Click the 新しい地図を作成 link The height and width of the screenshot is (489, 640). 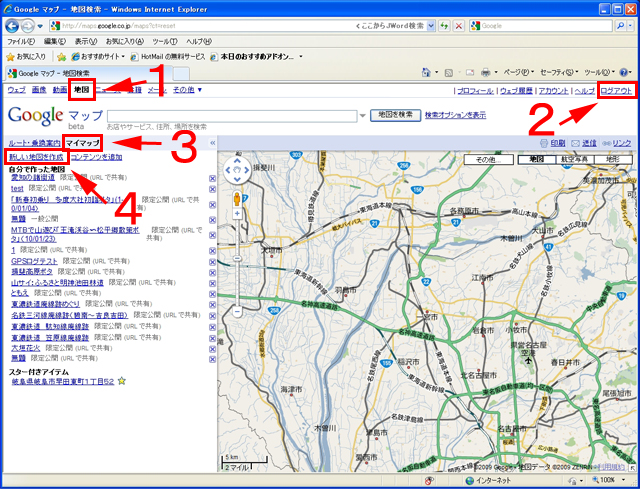(x=37, y=157)
